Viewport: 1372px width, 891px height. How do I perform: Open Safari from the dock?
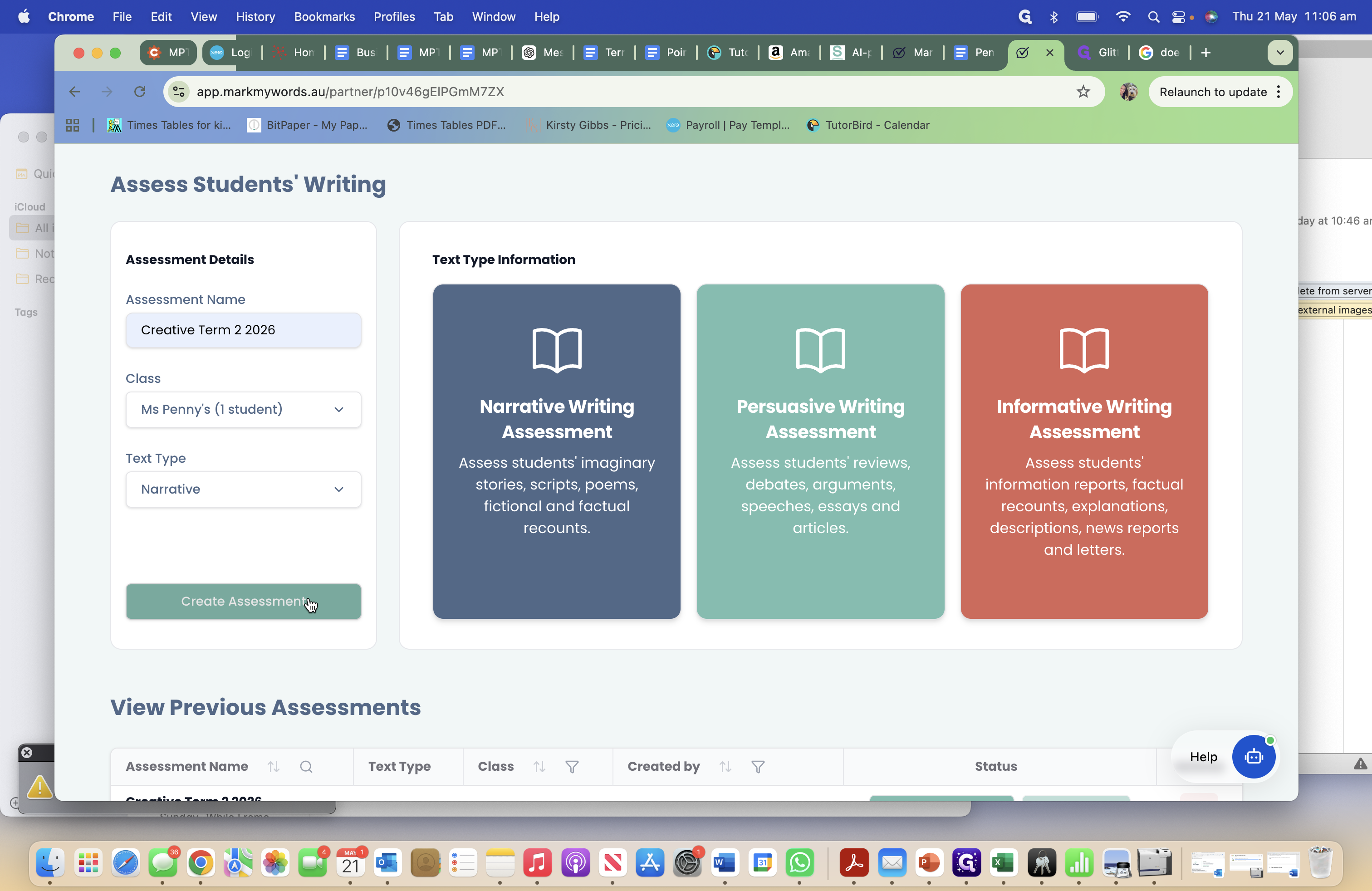125,863
